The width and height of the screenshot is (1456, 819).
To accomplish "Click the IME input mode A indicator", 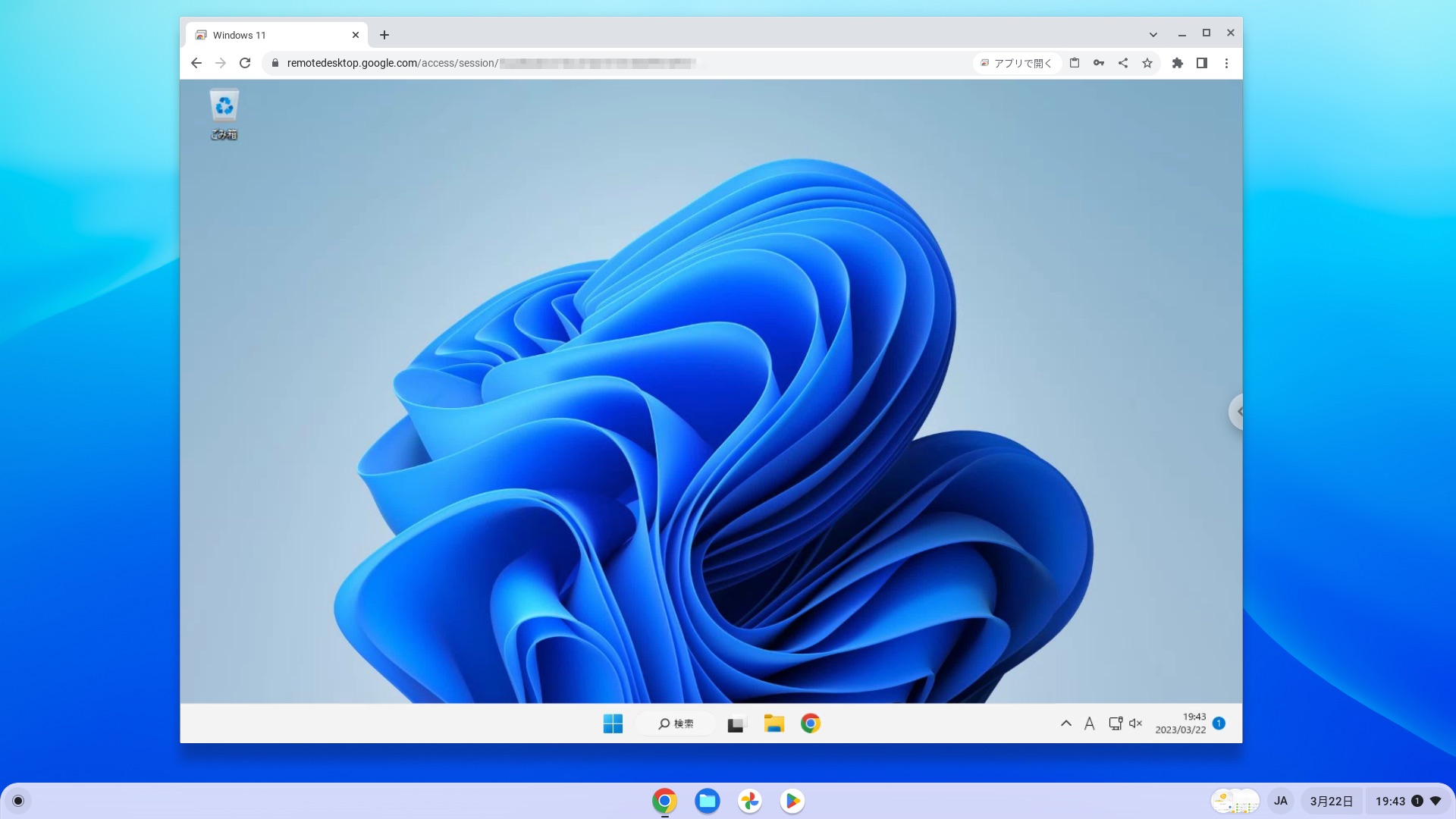I will tap(1089, 723).
